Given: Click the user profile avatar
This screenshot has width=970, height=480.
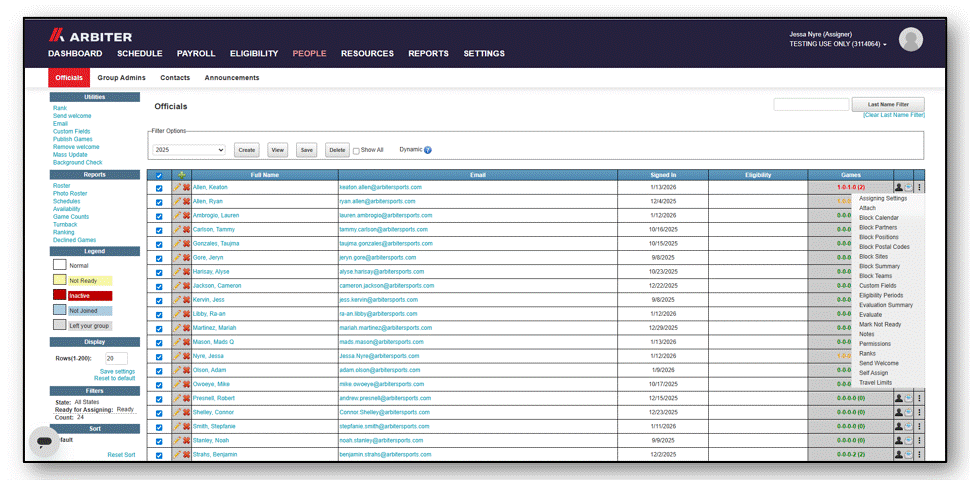Looking at the screenshot, I should (911, 39).
